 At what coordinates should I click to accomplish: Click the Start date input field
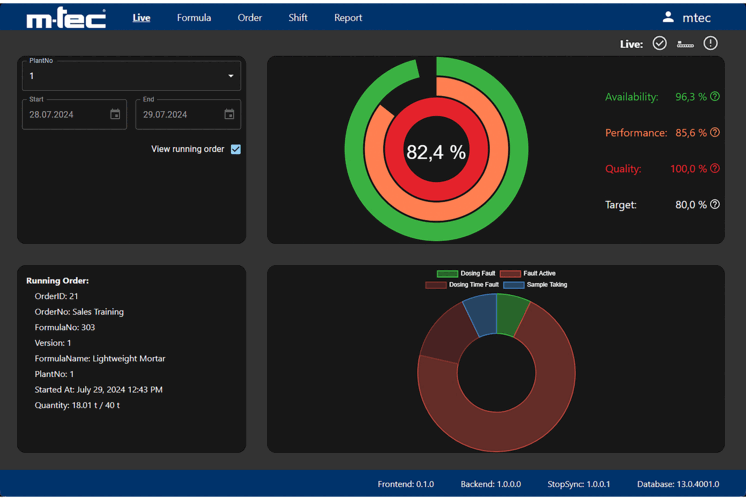click(65, 115)
